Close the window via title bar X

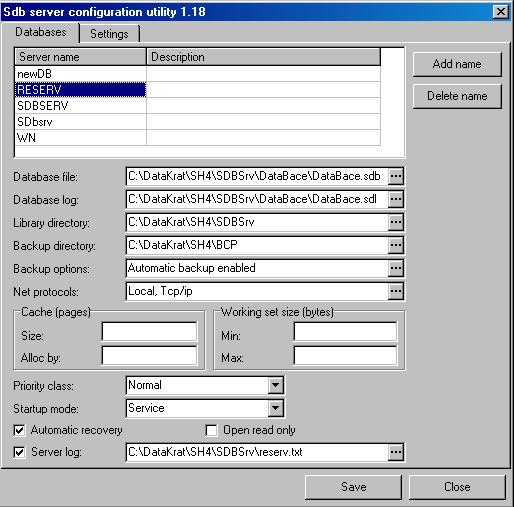pyautogui.click(x=501, y=12)
